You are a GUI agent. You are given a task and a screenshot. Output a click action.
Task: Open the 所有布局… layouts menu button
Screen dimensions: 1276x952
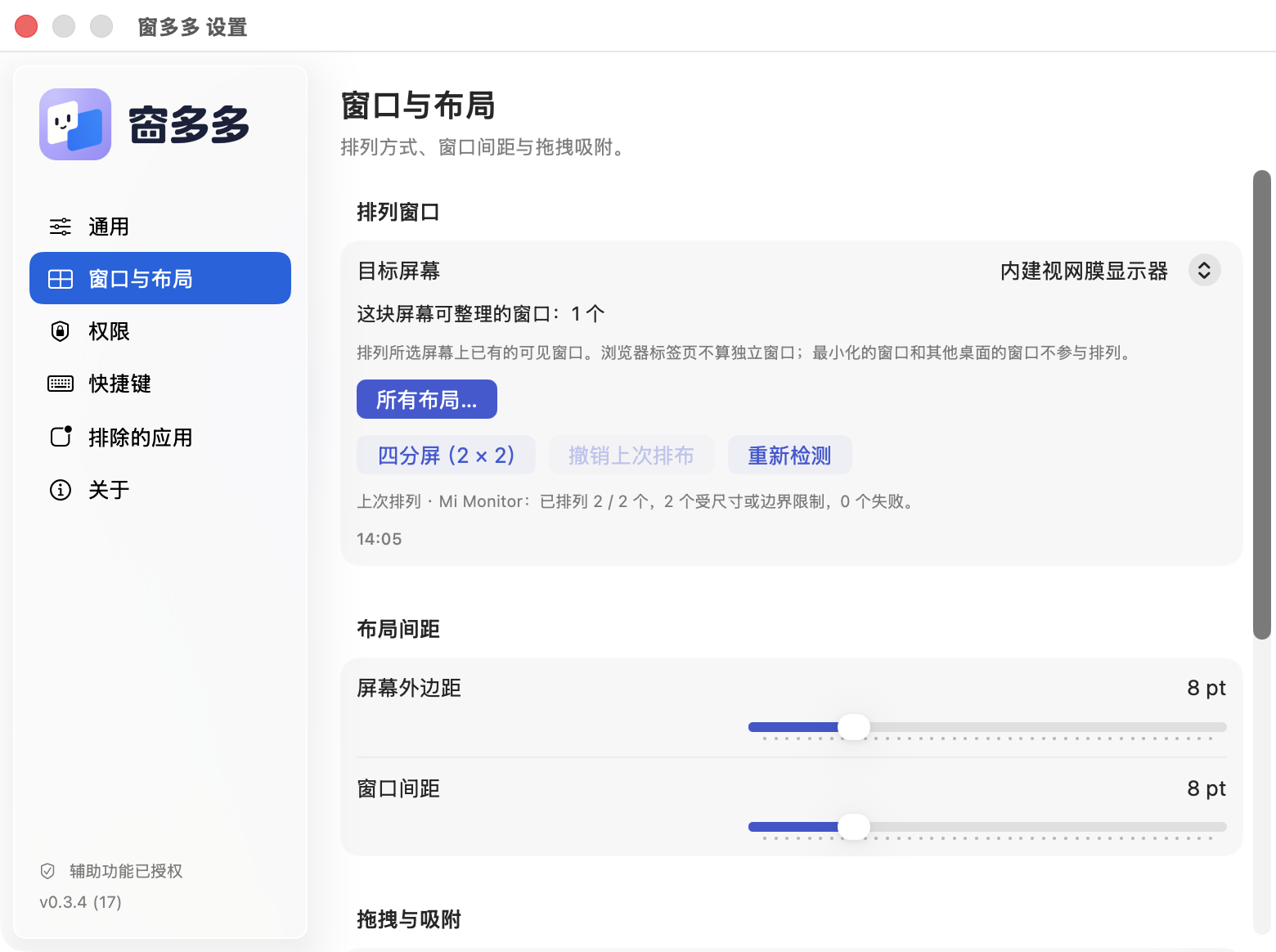(x=427, y=399)
